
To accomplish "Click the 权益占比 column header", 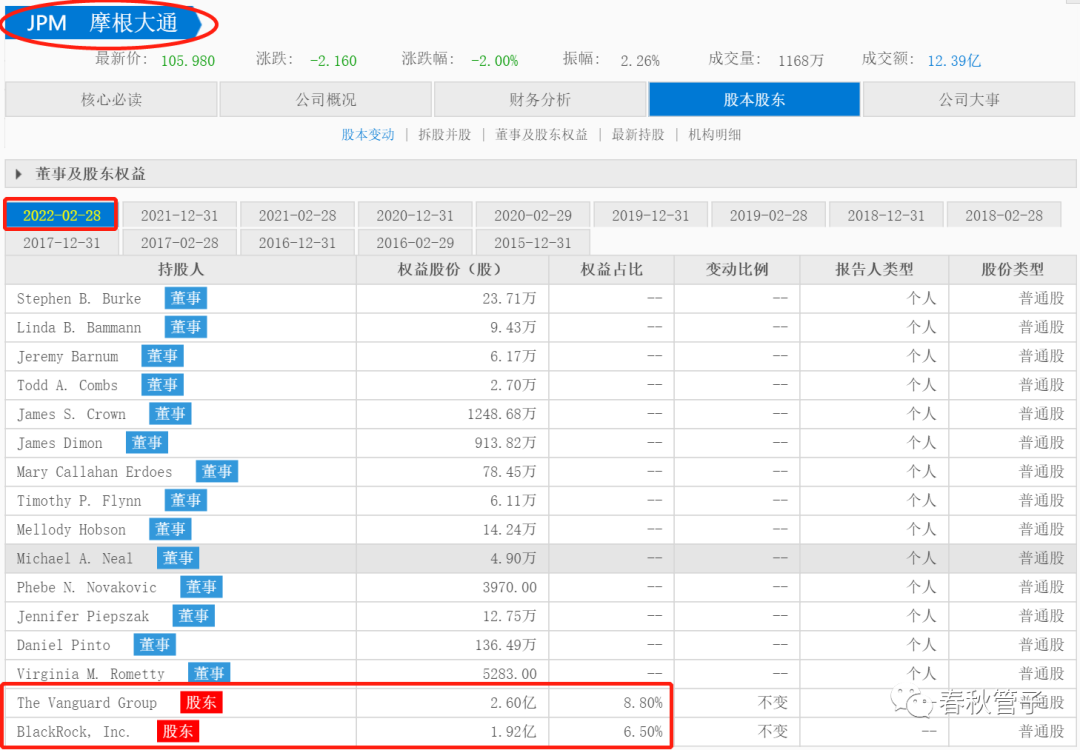I will pos(612,269).
